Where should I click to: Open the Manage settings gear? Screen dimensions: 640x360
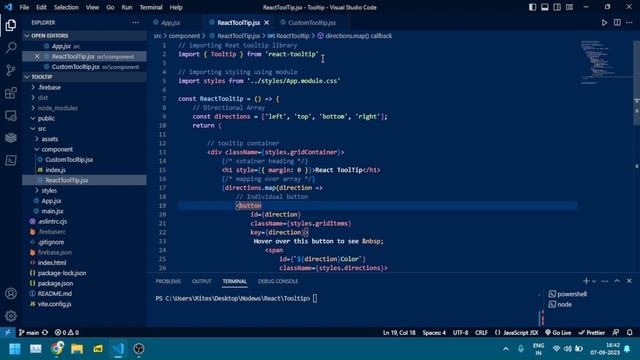point(11,316)
